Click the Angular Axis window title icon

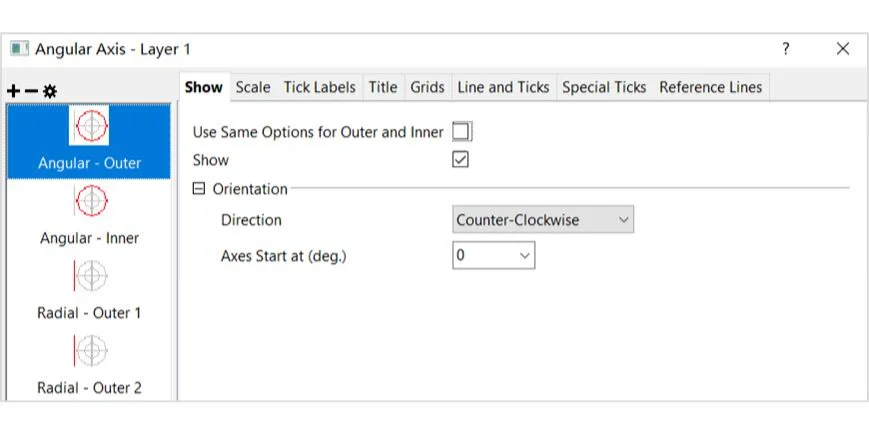pyautogui.click(x=19, y=49)
